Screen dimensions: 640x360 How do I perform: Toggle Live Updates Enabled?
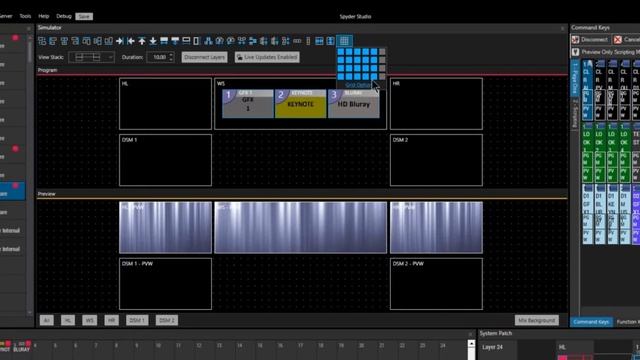pyautogui.click(x=267, y=57)
